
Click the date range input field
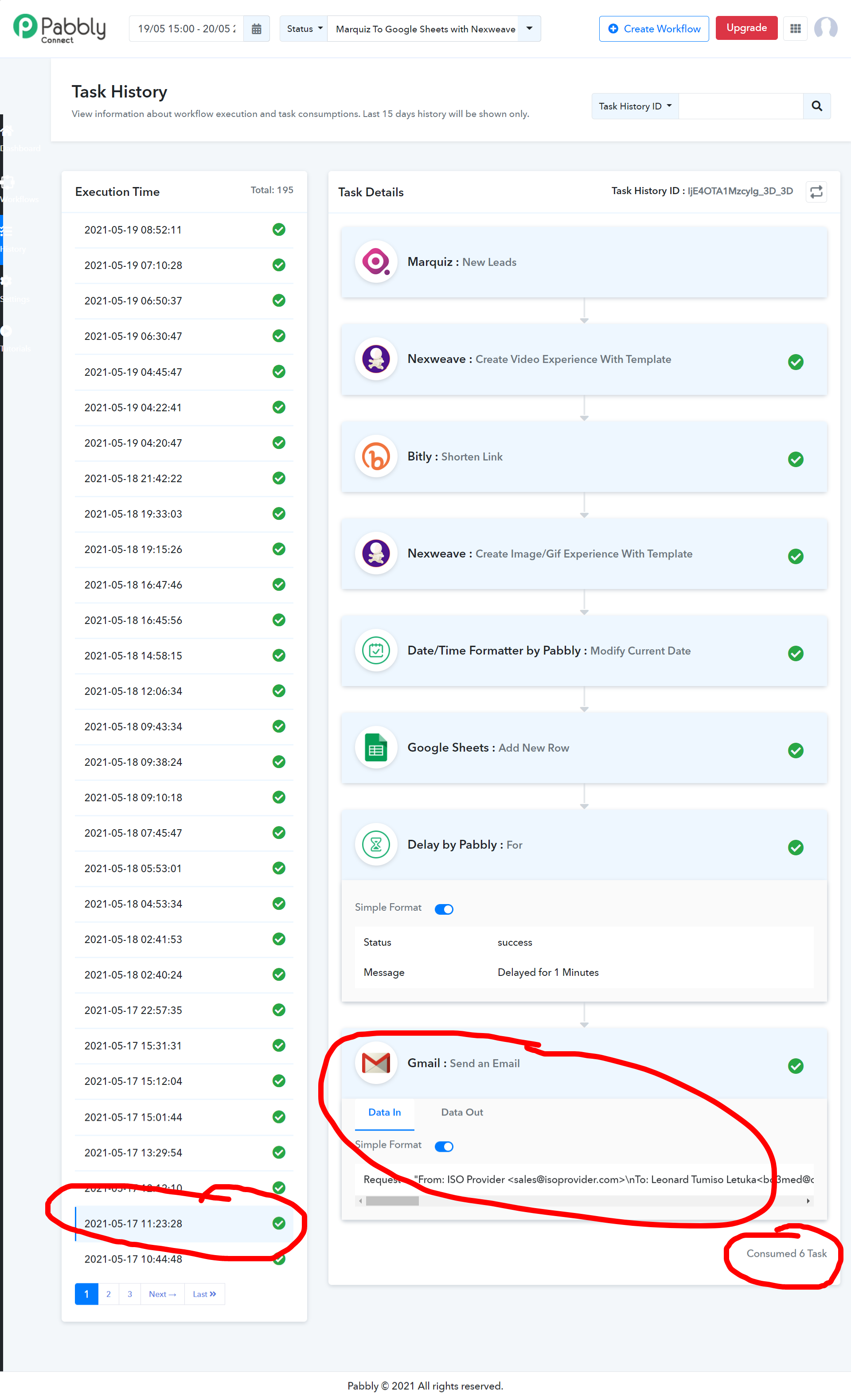click(x=186, y=29)
